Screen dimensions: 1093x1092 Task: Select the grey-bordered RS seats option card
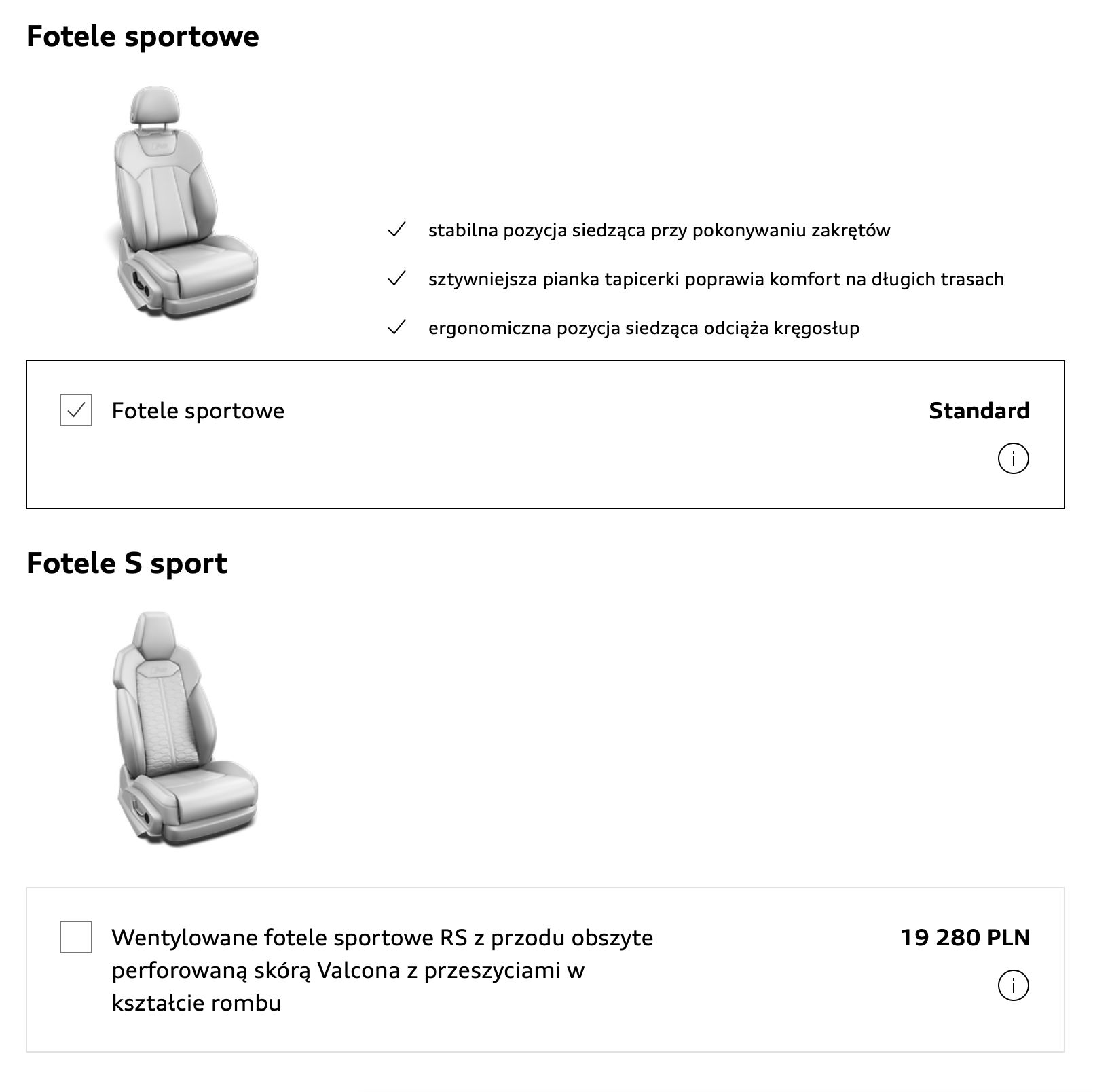[545, 970]
